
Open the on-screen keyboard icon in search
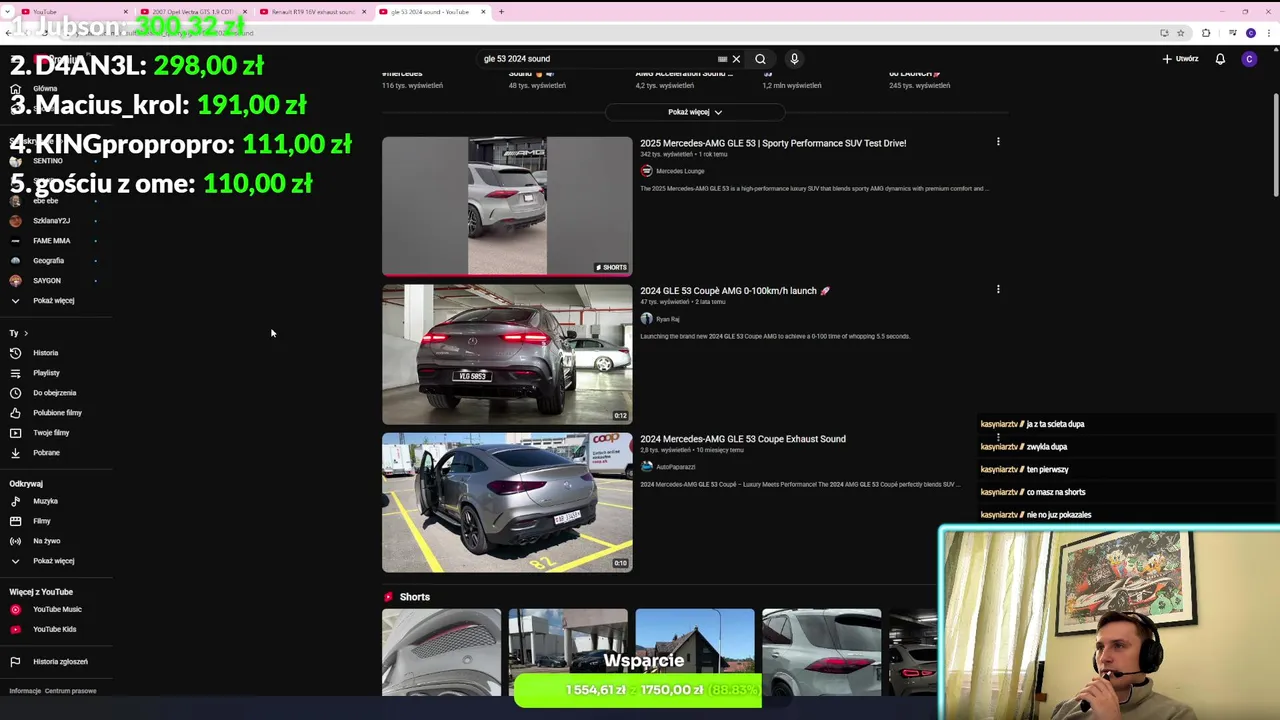[x=722, y=59]
